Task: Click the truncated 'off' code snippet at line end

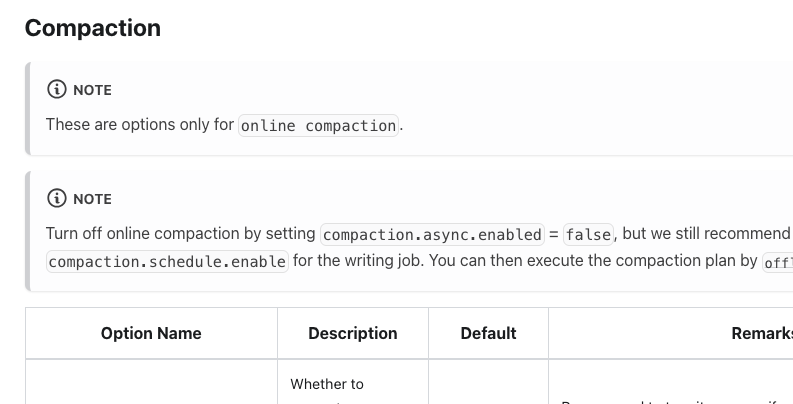Action: [778, 262]
